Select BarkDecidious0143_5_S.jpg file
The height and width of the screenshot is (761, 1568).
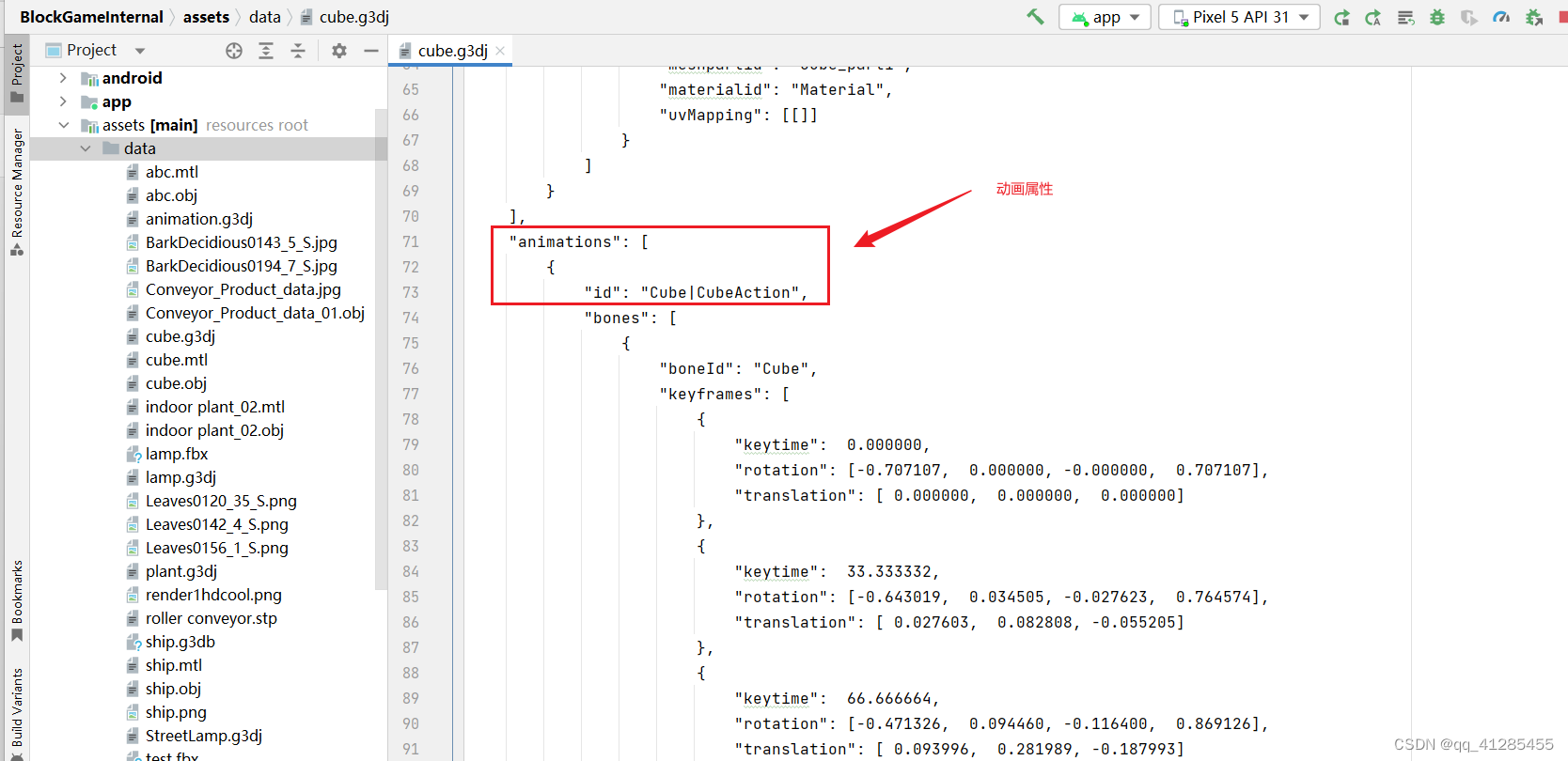click(x=242, y=242)
